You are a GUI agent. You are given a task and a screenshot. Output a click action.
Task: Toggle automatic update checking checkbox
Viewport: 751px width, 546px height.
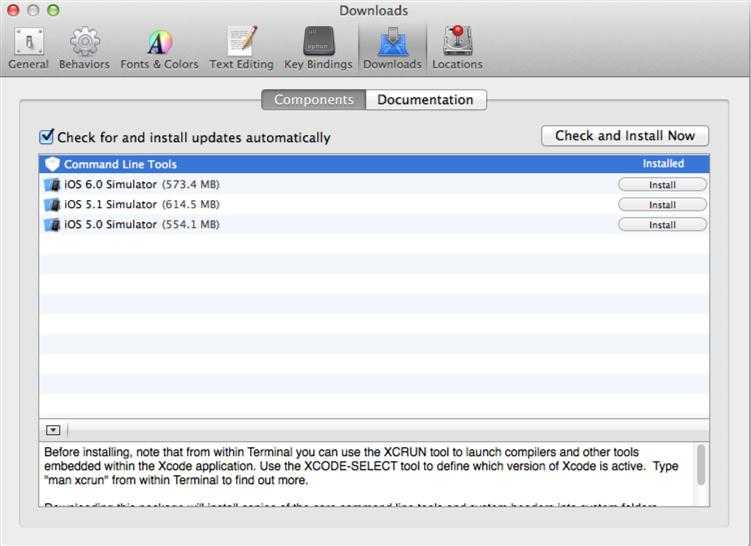click(46, 136)
